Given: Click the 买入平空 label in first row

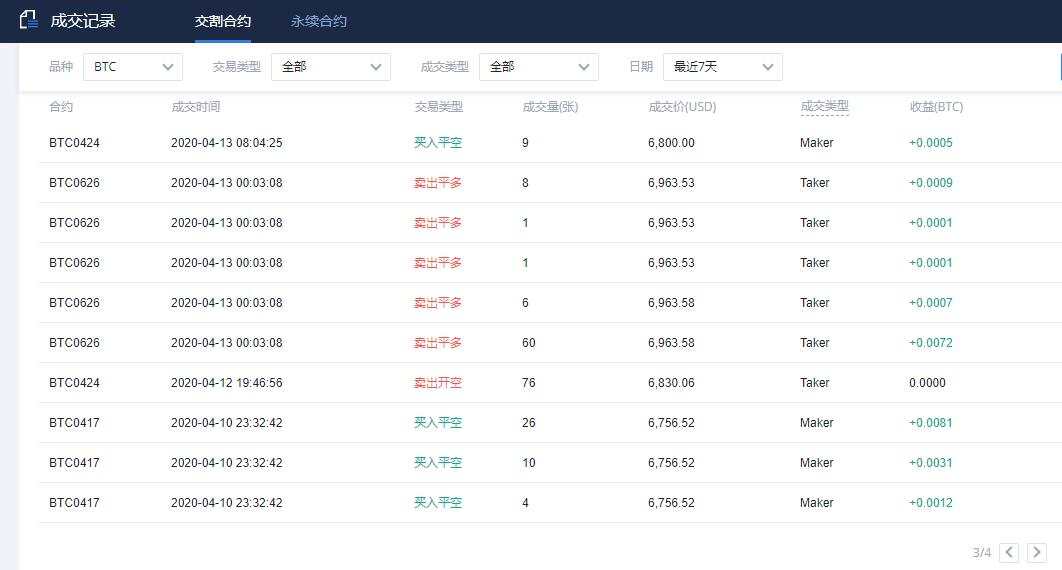Looking at the screenshot, I should [438, 143].
